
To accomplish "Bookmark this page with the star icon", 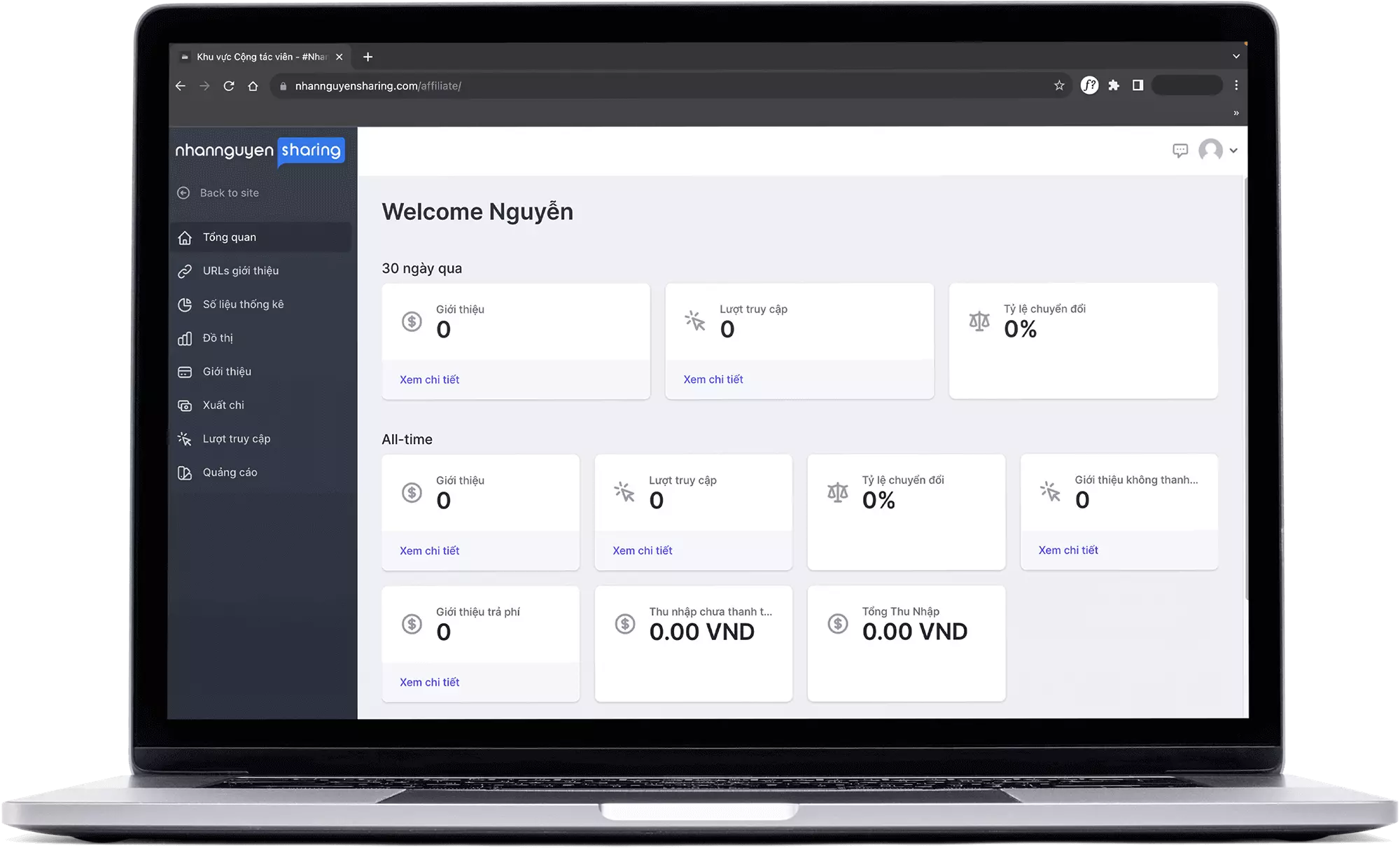I will [1059, 85].
